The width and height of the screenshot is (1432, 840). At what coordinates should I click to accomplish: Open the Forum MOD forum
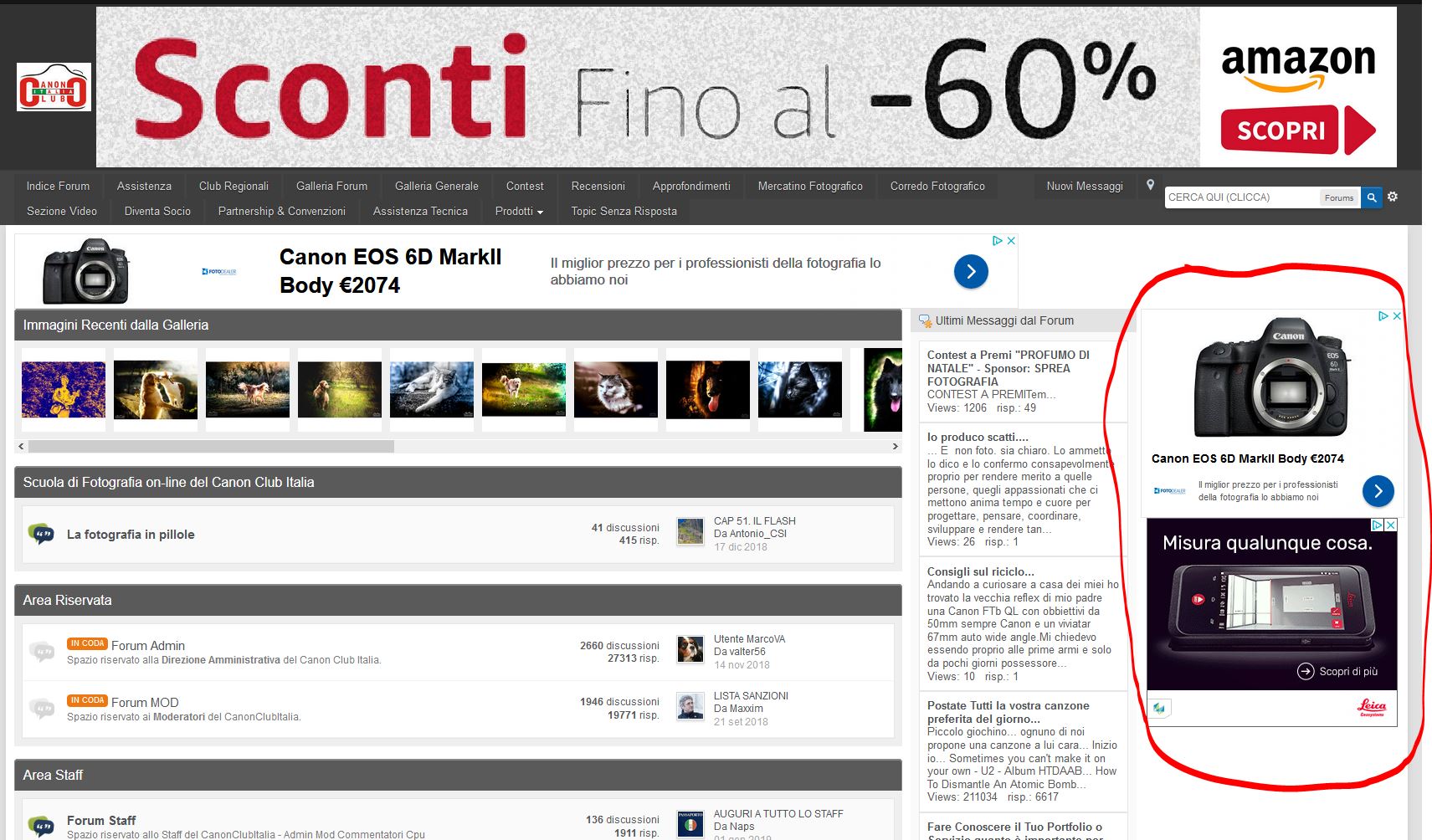pyautogui.click(x=145, y=703)
